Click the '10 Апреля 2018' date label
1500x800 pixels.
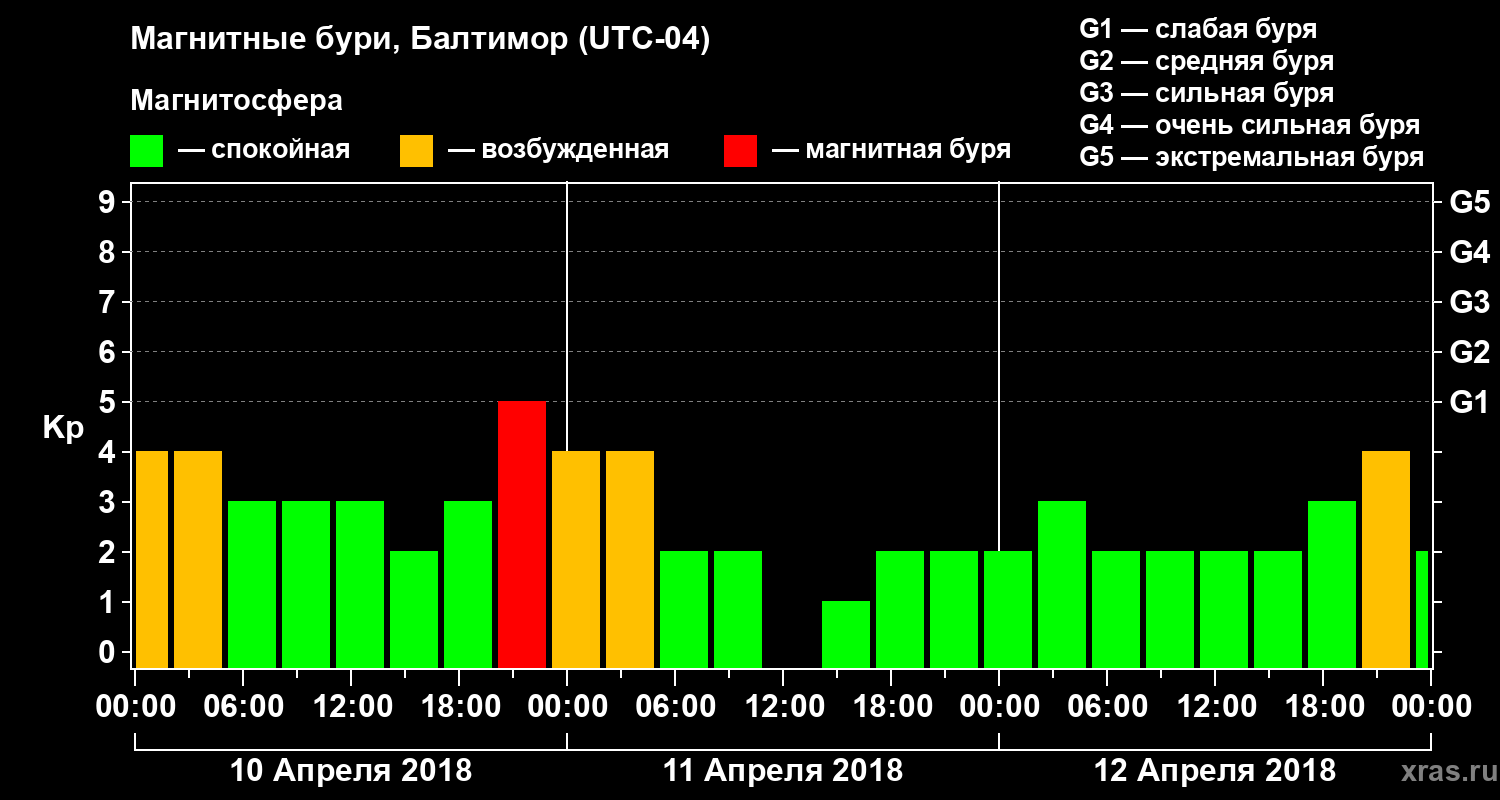tap(351, 771)
